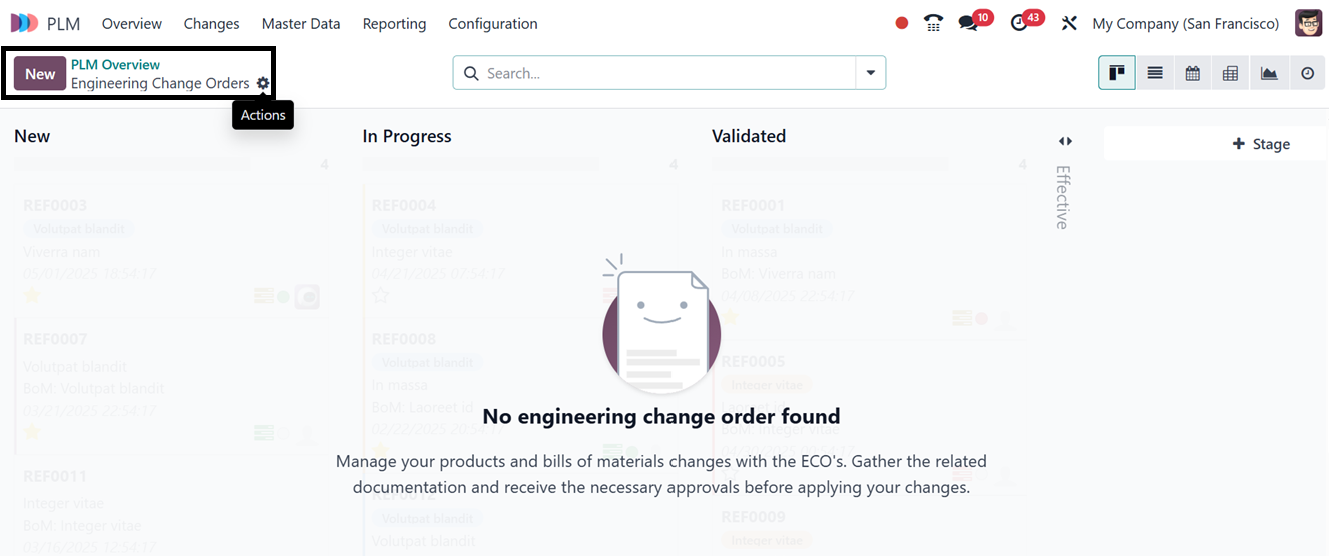This screenshot has width=1329, height=556.
Task: Open the conversations messages icon
Action: pyautogui.click(x=968, y=23)
